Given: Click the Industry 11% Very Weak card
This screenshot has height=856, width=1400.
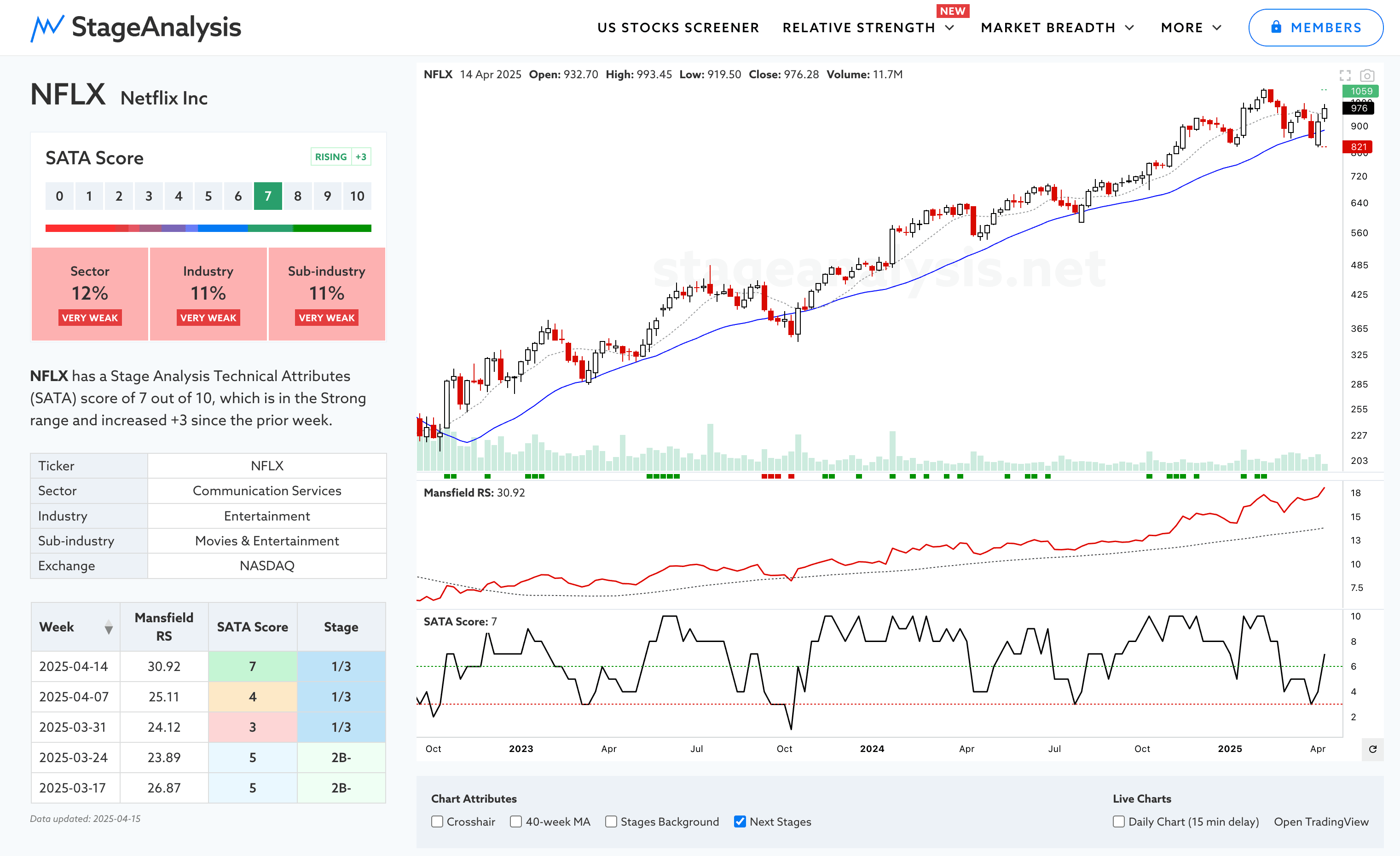Looking at the screenshot, I should (208, 294).
